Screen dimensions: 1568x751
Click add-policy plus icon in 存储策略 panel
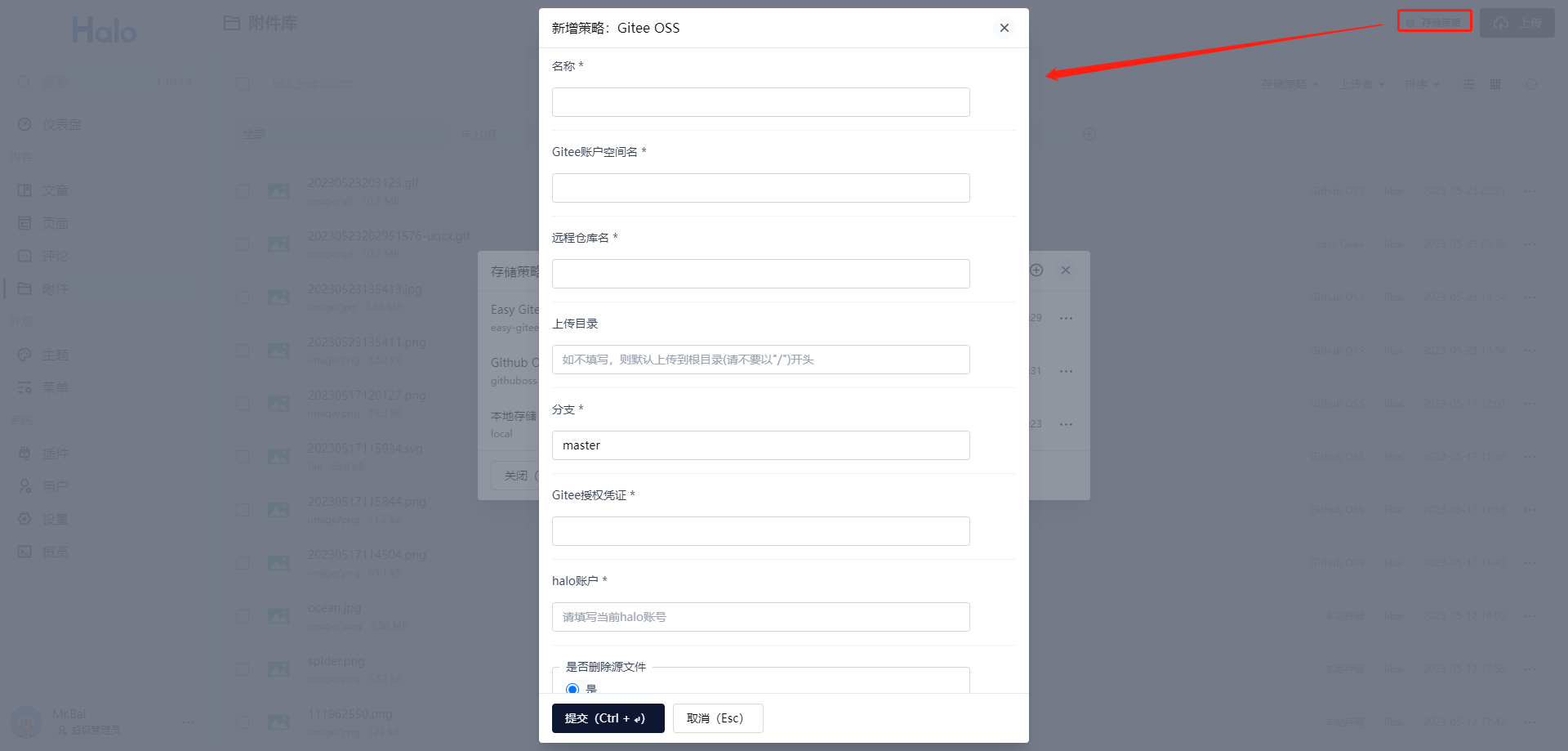[x=1036, y=270]
